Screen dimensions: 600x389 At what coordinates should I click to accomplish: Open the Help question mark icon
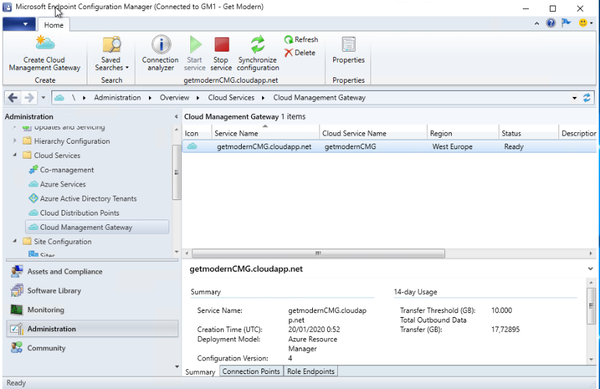(x=551, y=23)
